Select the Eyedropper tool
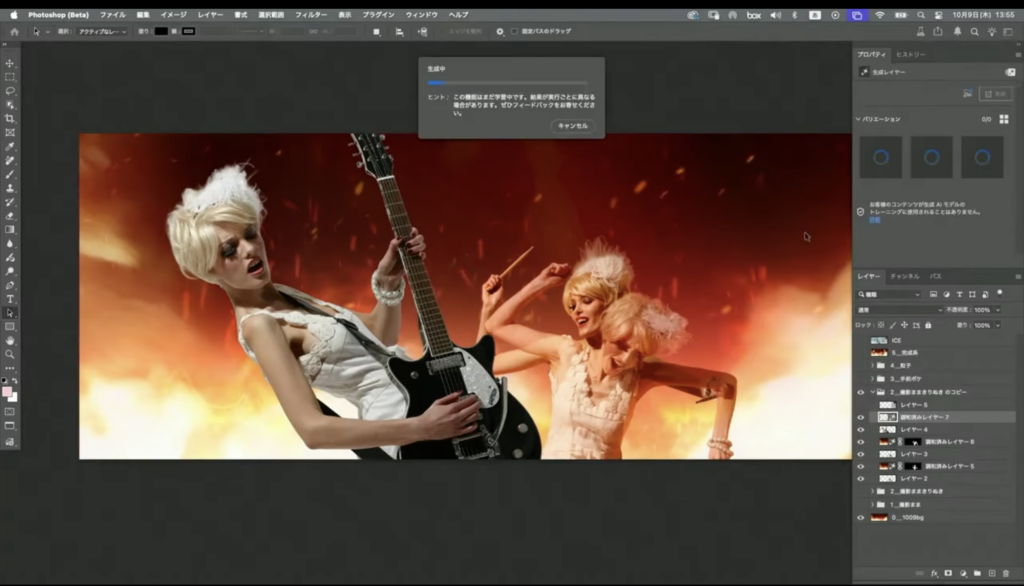 coord(10,146)
